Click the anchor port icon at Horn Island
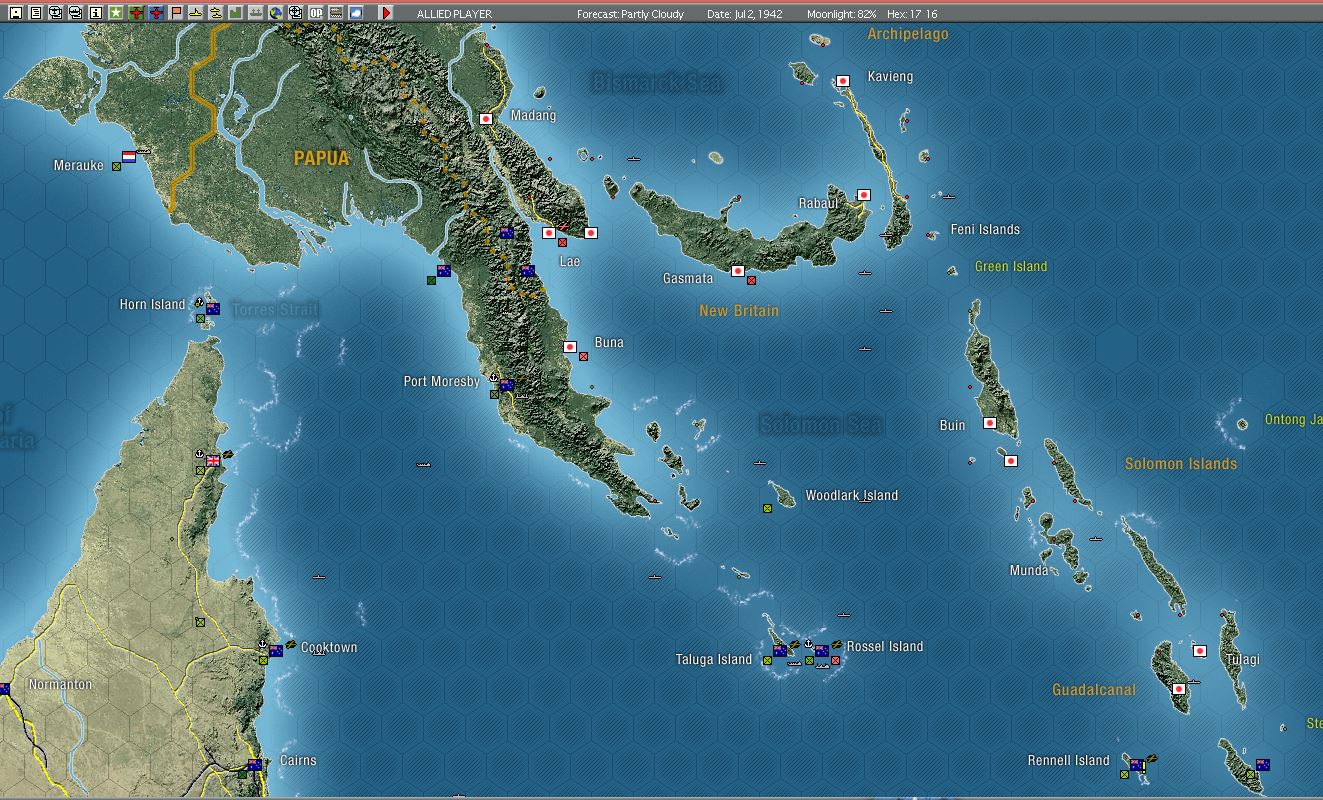This screenshot has height=800, width=1323. [200, 301]
